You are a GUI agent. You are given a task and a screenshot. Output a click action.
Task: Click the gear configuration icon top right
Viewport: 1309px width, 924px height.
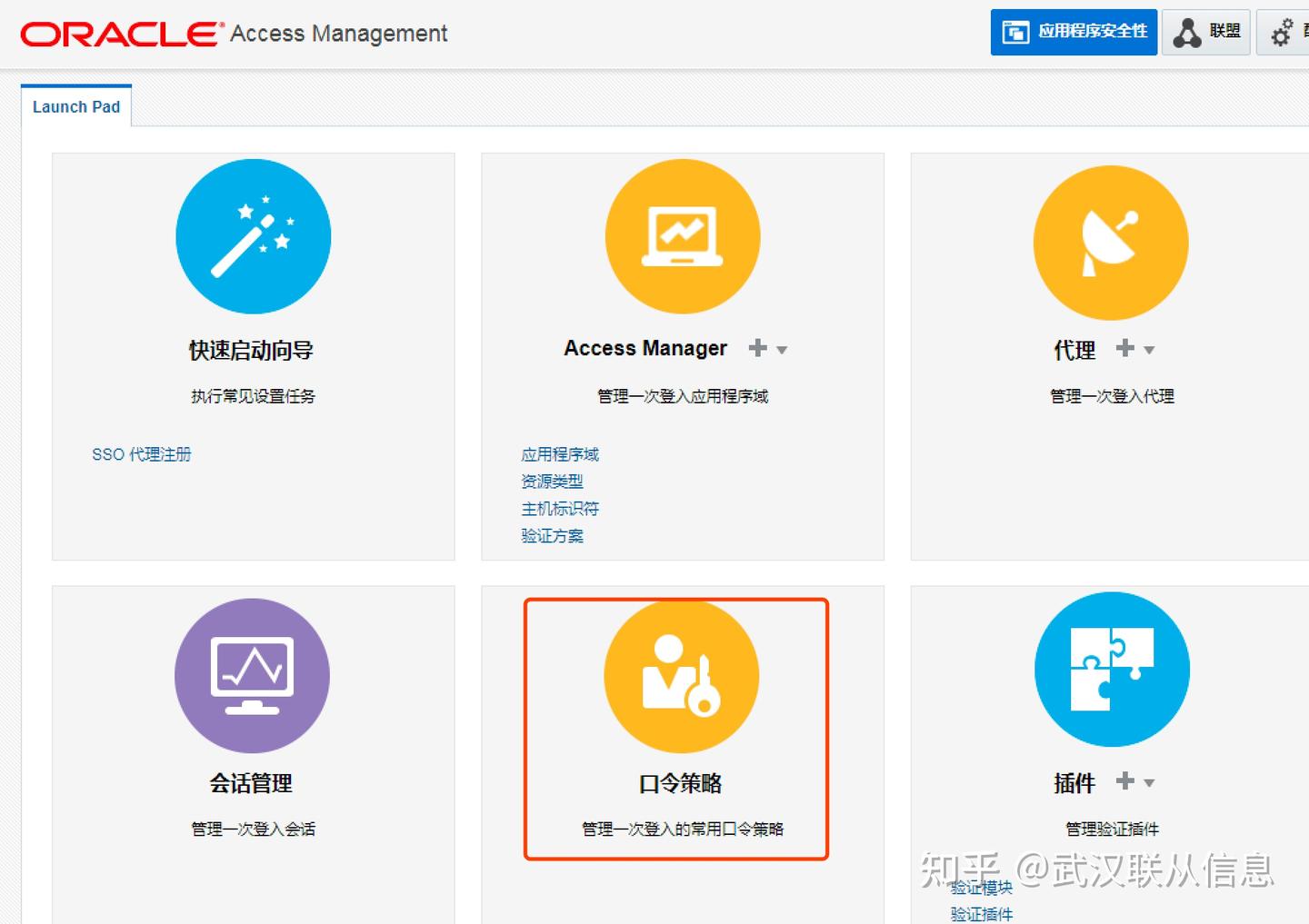1283,31
